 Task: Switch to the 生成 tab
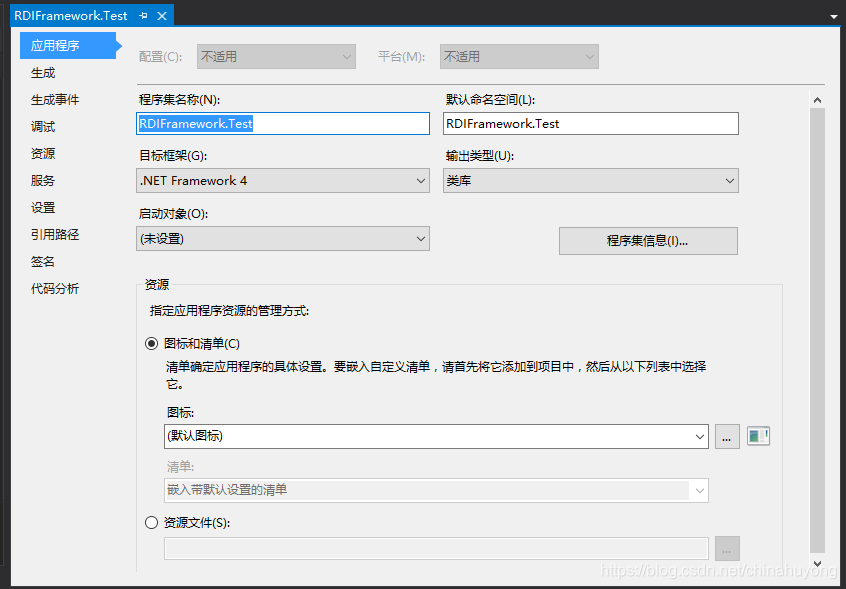(43, 73)
